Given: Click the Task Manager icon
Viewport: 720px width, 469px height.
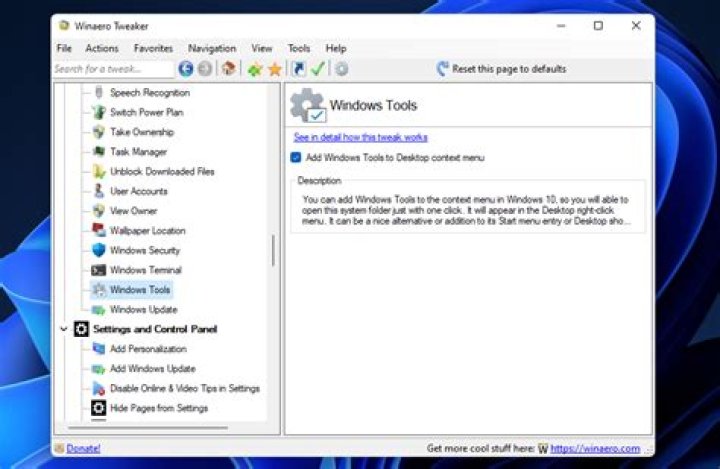Looking at the screenshot, I should coord(98,152).
